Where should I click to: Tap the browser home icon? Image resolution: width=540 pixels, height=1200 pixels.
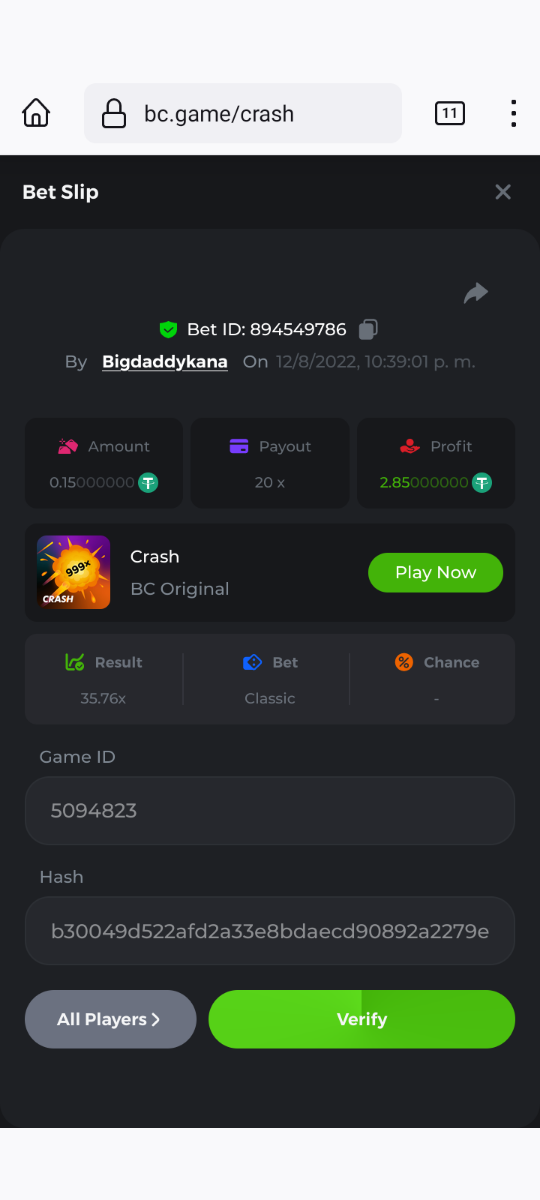36,113
